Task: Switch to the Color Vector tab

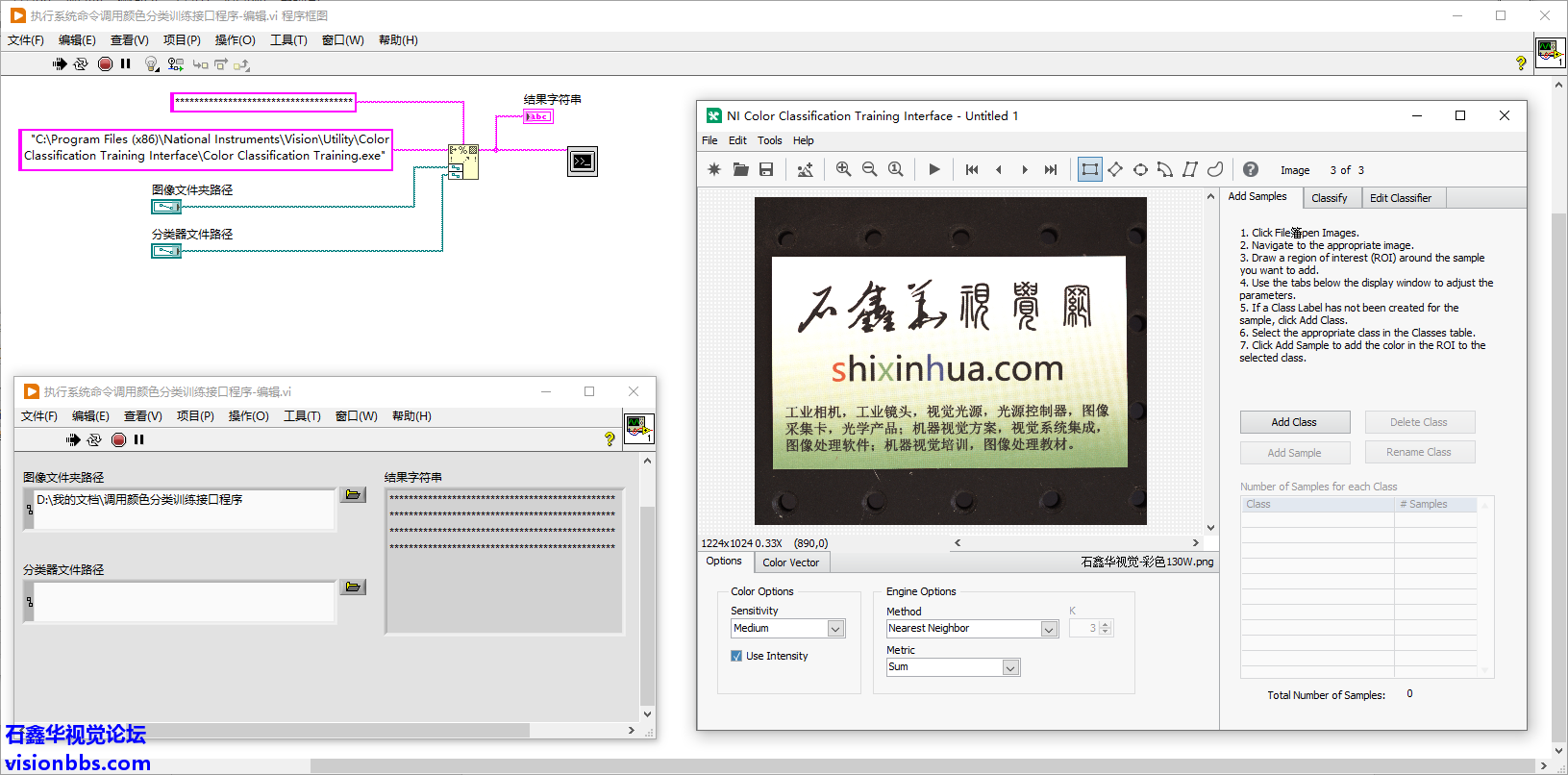Action: pyautogui.click(x=790, y=562)
